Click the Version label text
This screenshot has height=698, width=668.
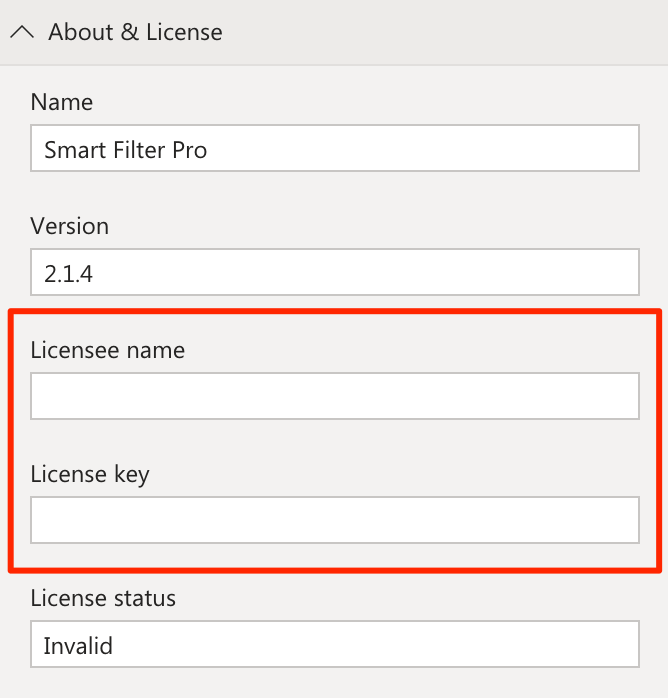pos(69,226)
